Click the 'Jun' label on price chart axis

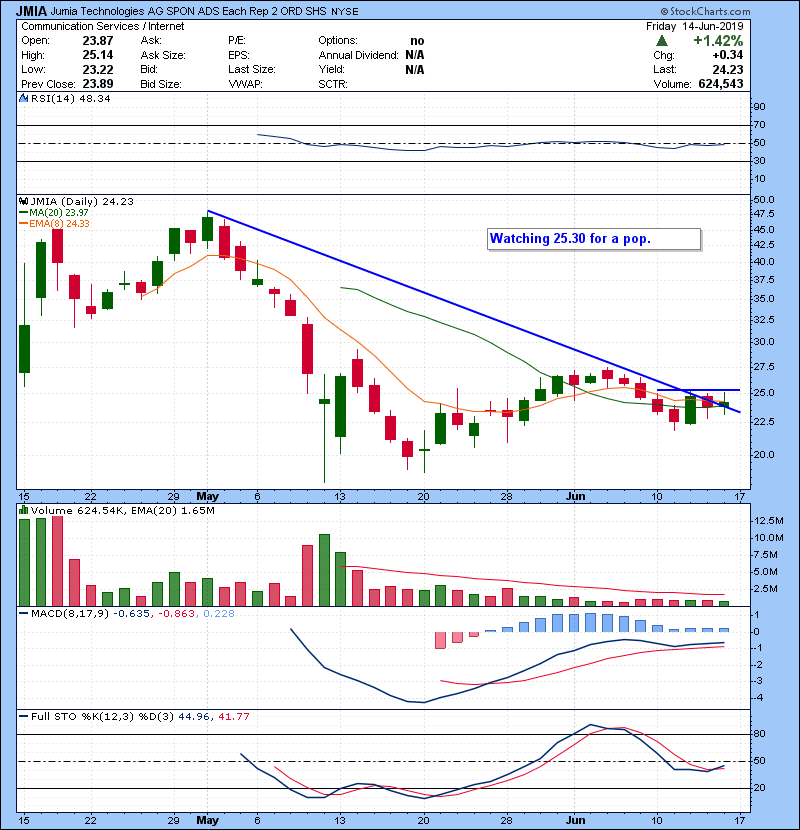576,497
